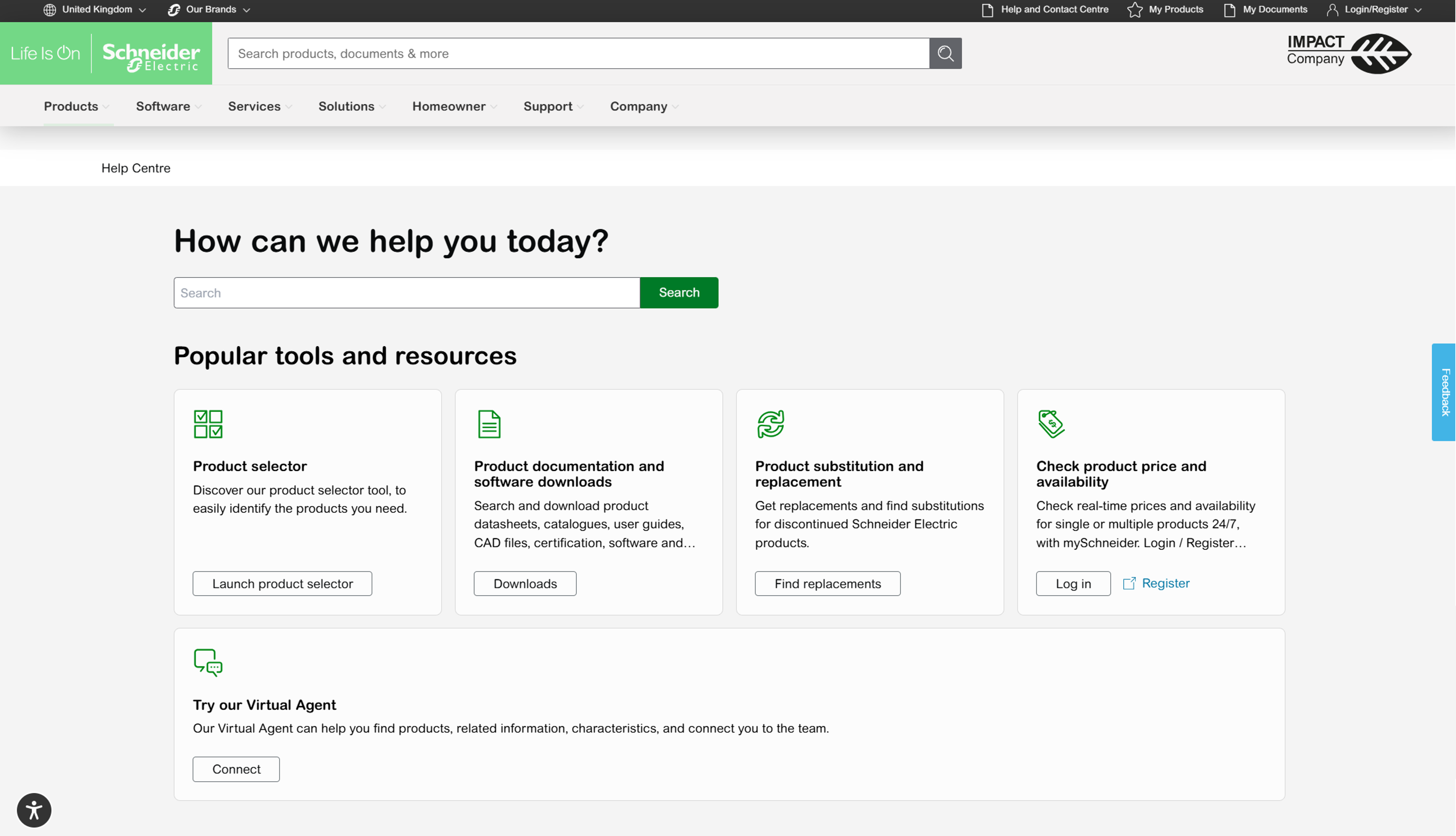Click Launch product selector button
This screenshot has width=1456, height=836.
[x=283, y=584]
